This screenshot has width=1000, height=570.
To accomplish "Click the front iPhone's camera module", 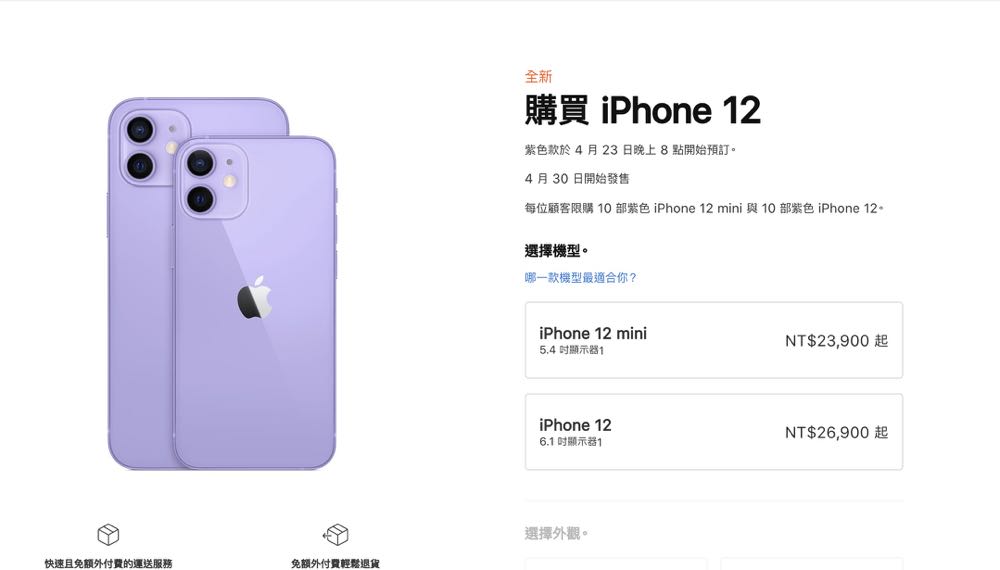I will (x=212, y=181).
